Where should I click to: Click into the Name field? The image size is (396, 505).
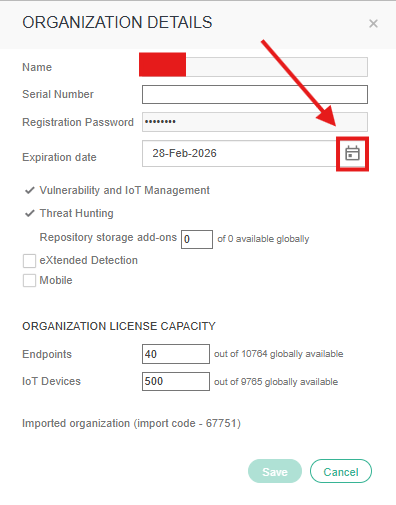click(x=255, y=67)
